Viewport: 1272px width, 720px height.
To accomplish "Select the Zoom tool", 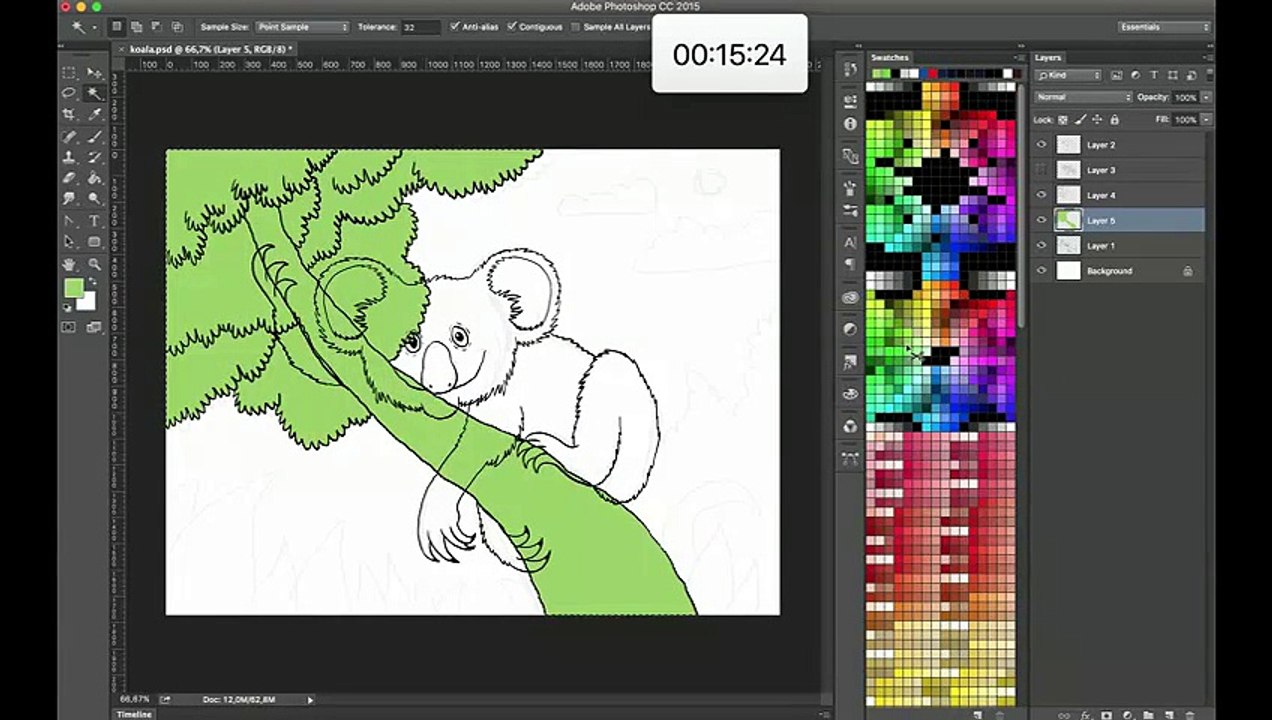I will point(95,265).
